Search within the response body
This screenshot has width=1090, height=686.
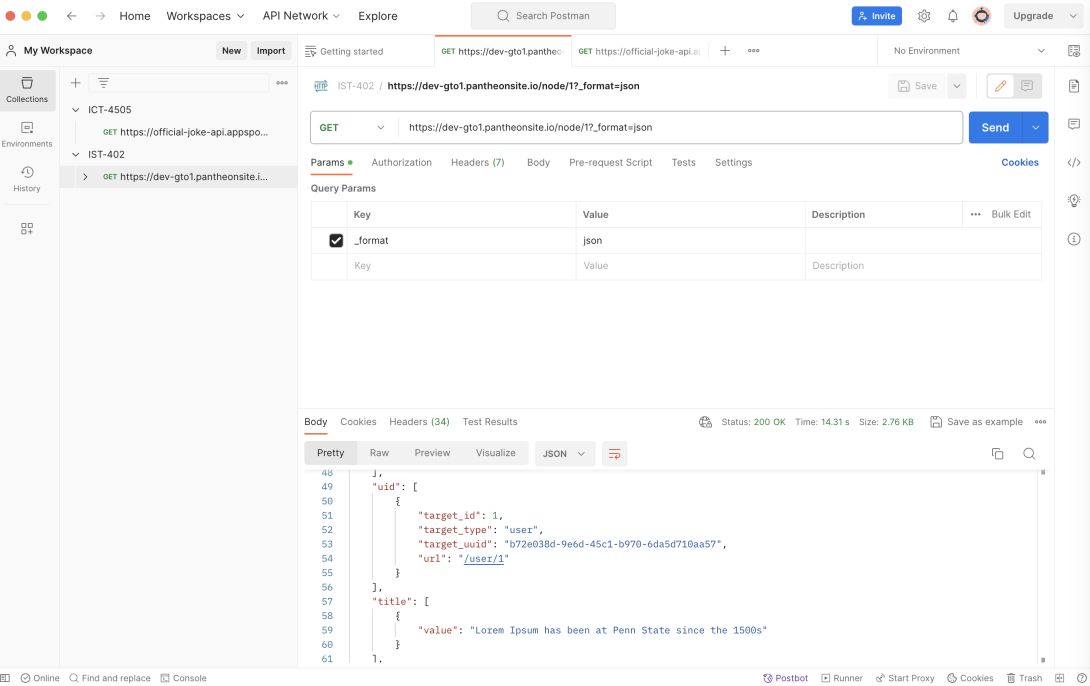point(1029,454)
